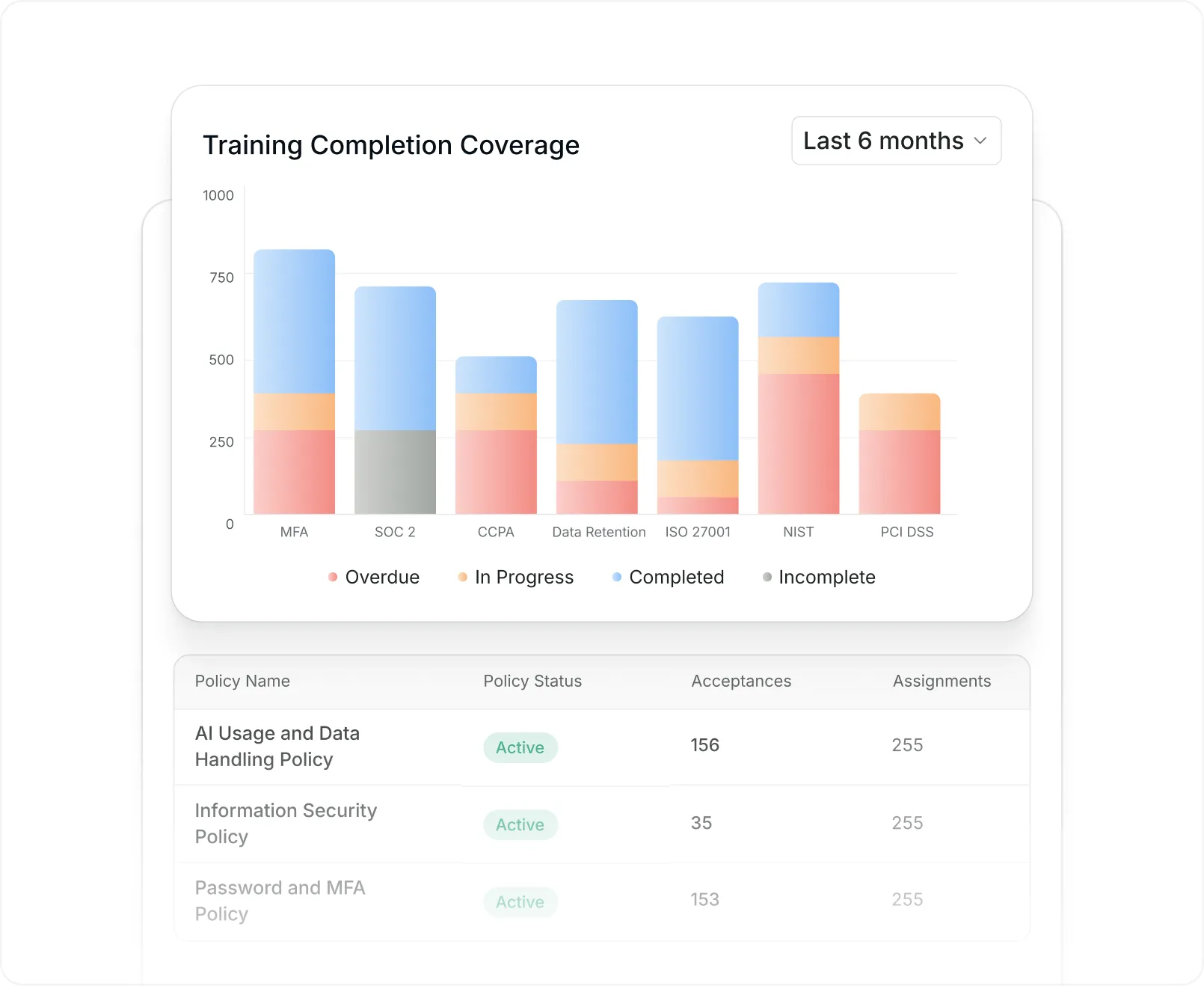
Task: Click the NIST axis label
Action: [x=798, y=532]
